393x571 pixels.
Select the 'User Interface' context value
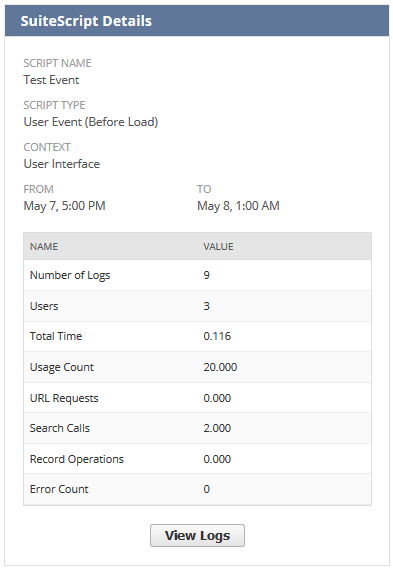(62, 164)
